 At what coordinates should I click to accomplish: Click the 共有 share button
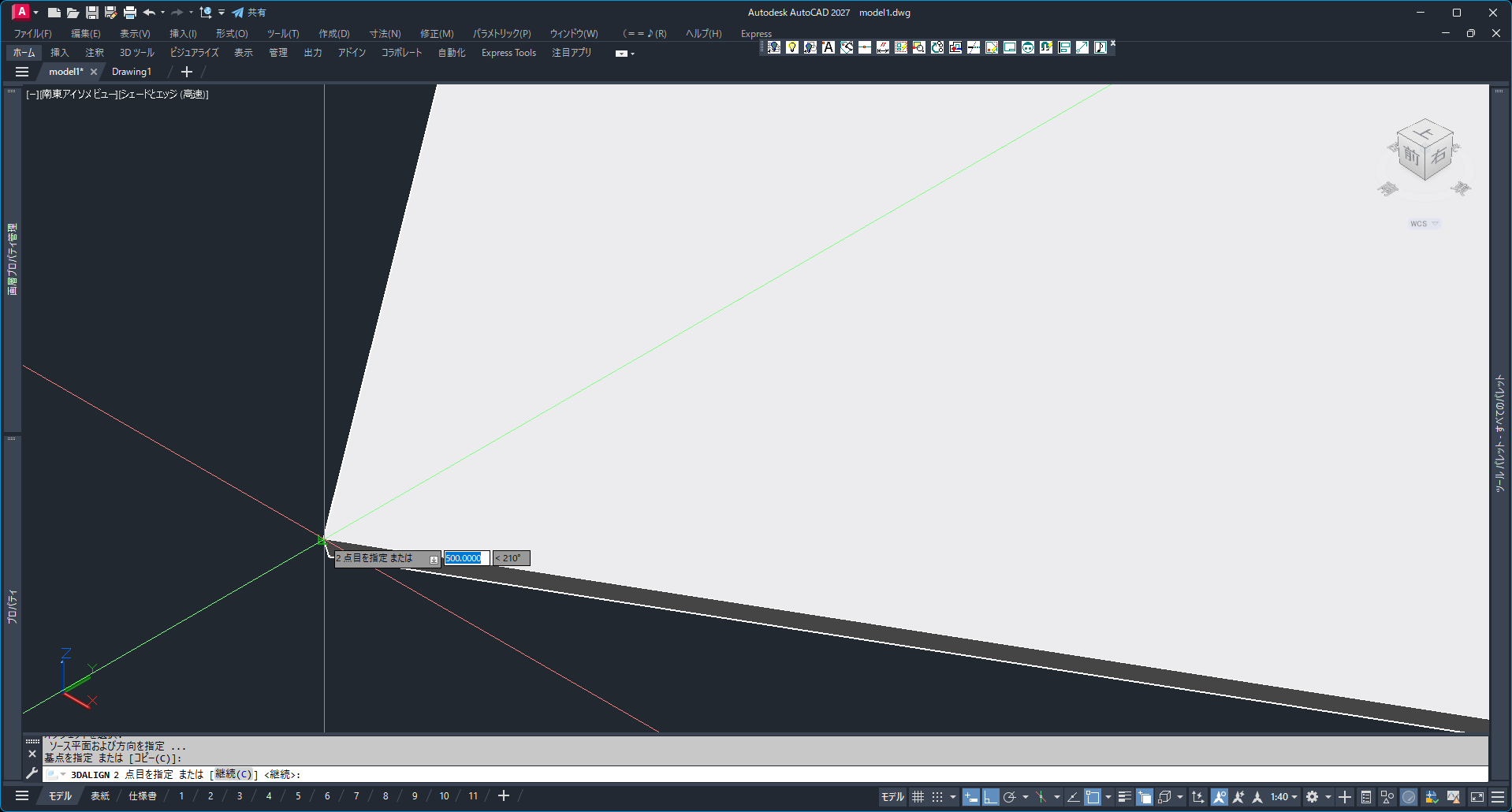[249, 13]
